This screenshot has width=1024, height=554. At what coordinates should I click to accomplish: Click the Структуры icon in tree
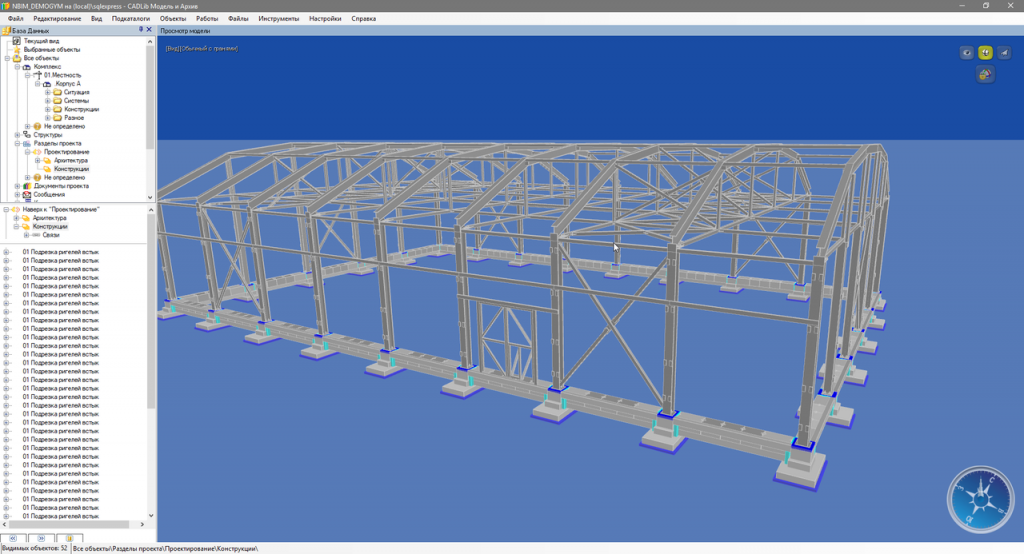pyautogui.click(x=27, y=135)
